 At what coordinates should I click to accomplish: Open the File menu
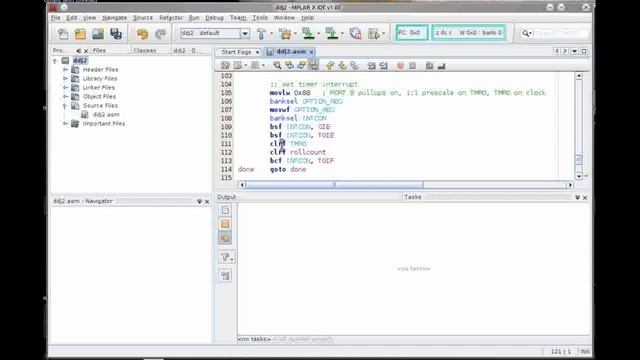(x=56, y=18)
